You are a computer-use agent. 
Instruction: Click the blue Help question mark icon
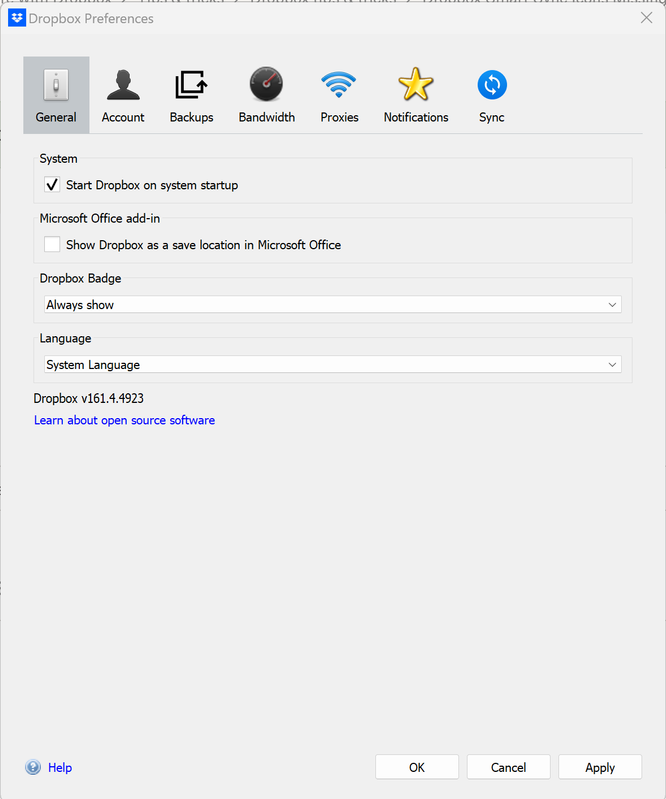pos(33,767)
